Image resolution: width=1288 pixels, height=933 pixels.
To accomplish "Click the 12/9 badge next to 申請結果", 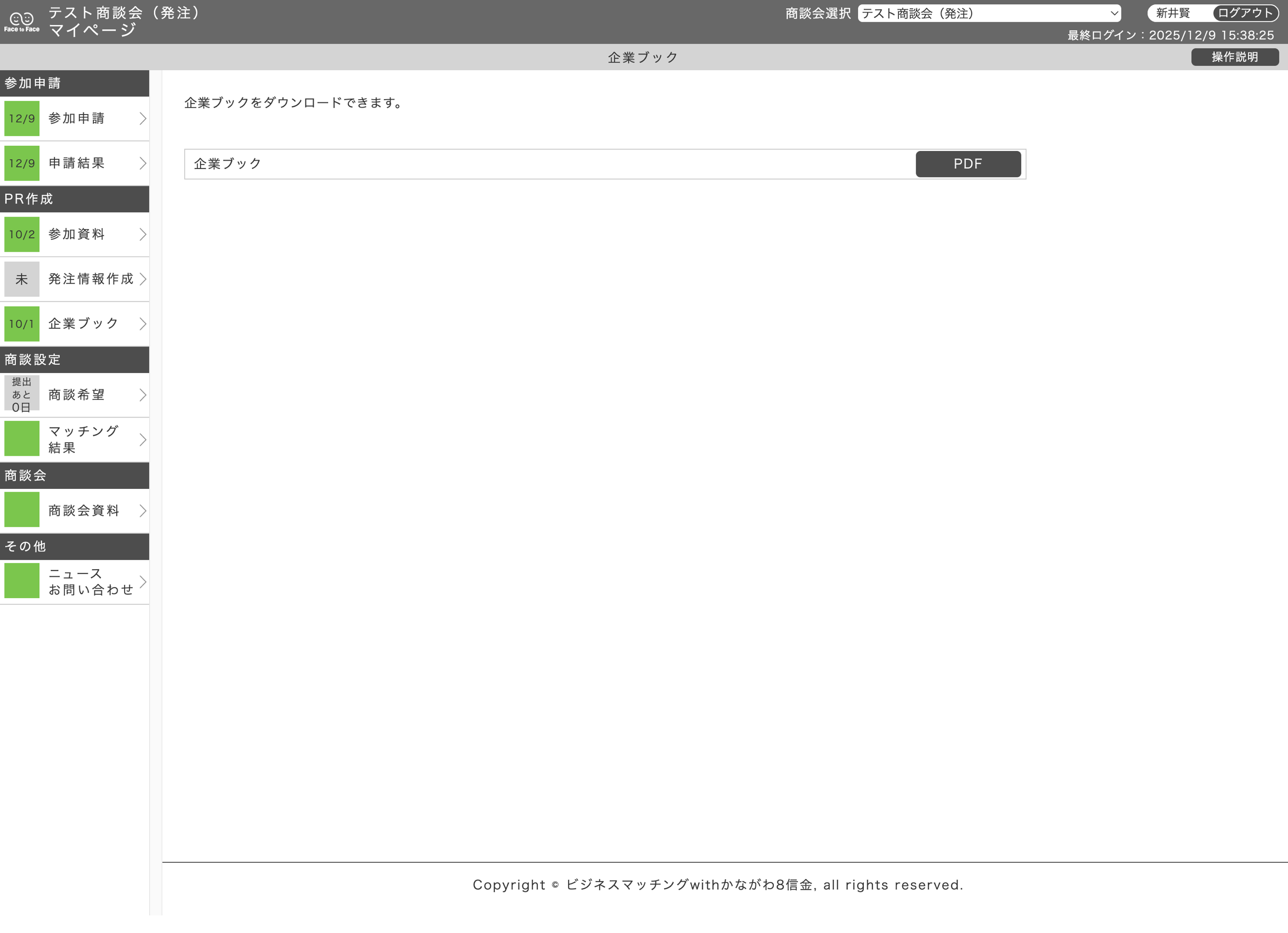I will click(22, 164).
